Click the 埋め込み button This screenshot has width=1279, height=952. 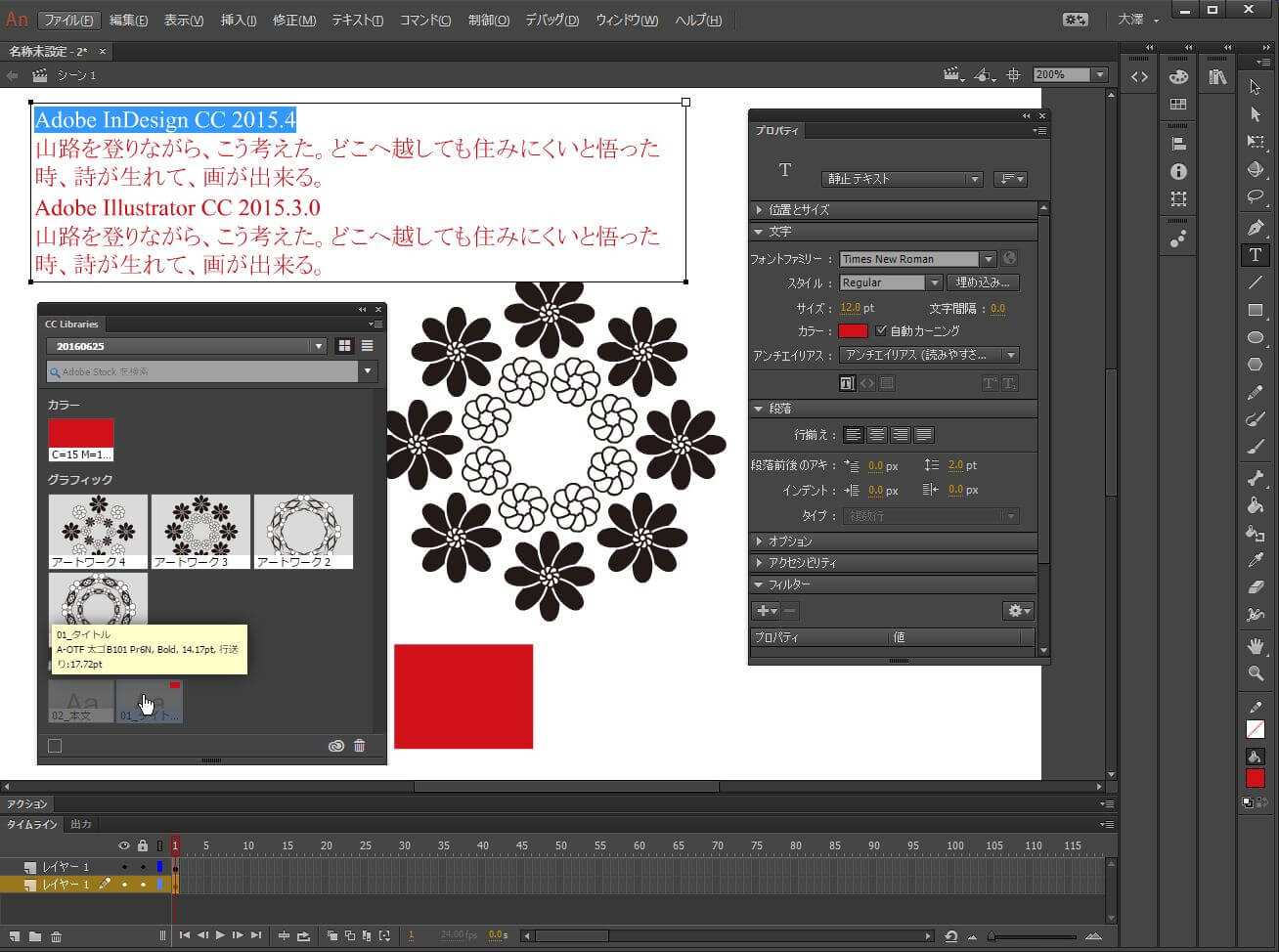983,282
